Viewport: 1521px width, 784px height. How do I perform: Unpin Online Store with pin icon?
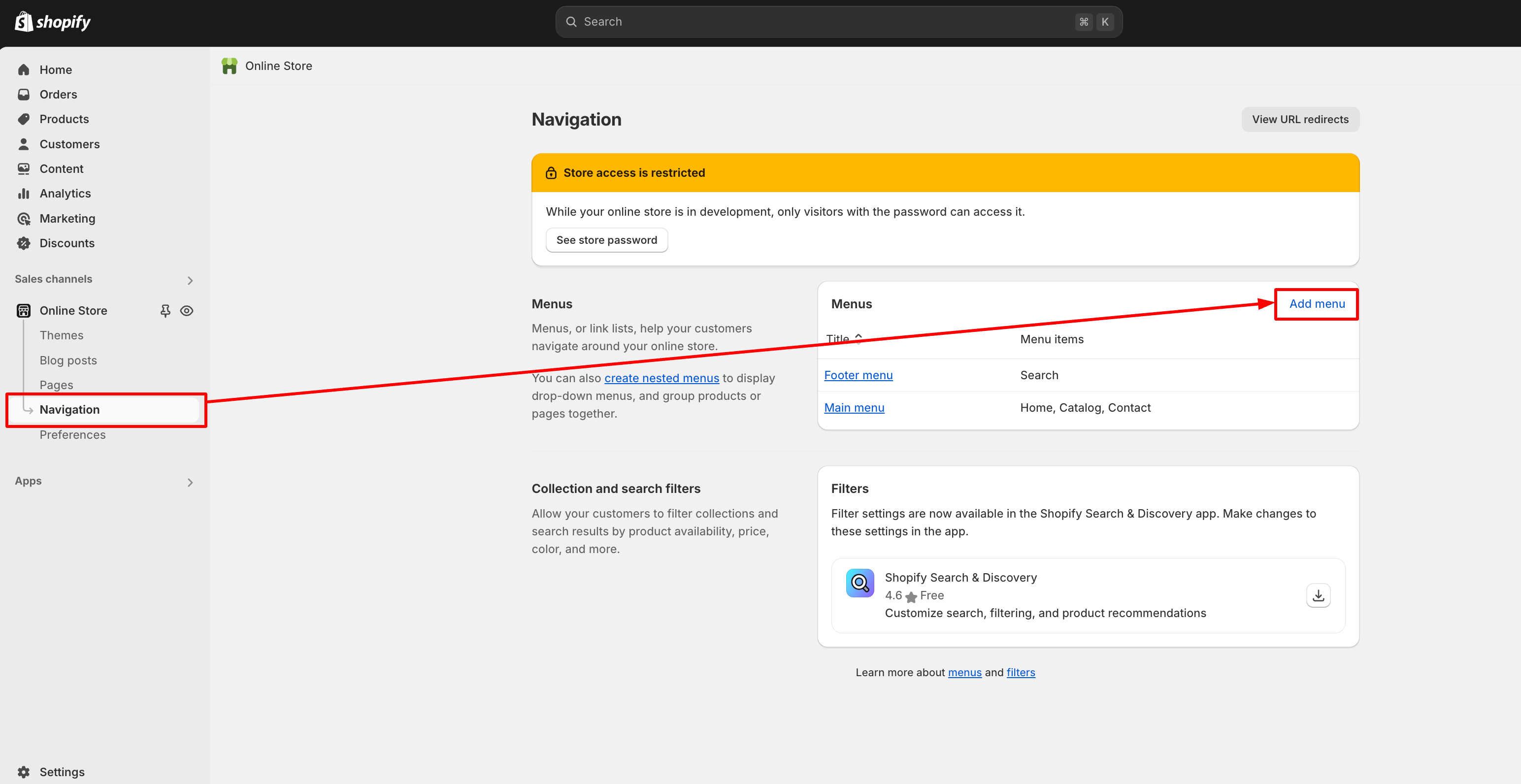pos(165,311)
